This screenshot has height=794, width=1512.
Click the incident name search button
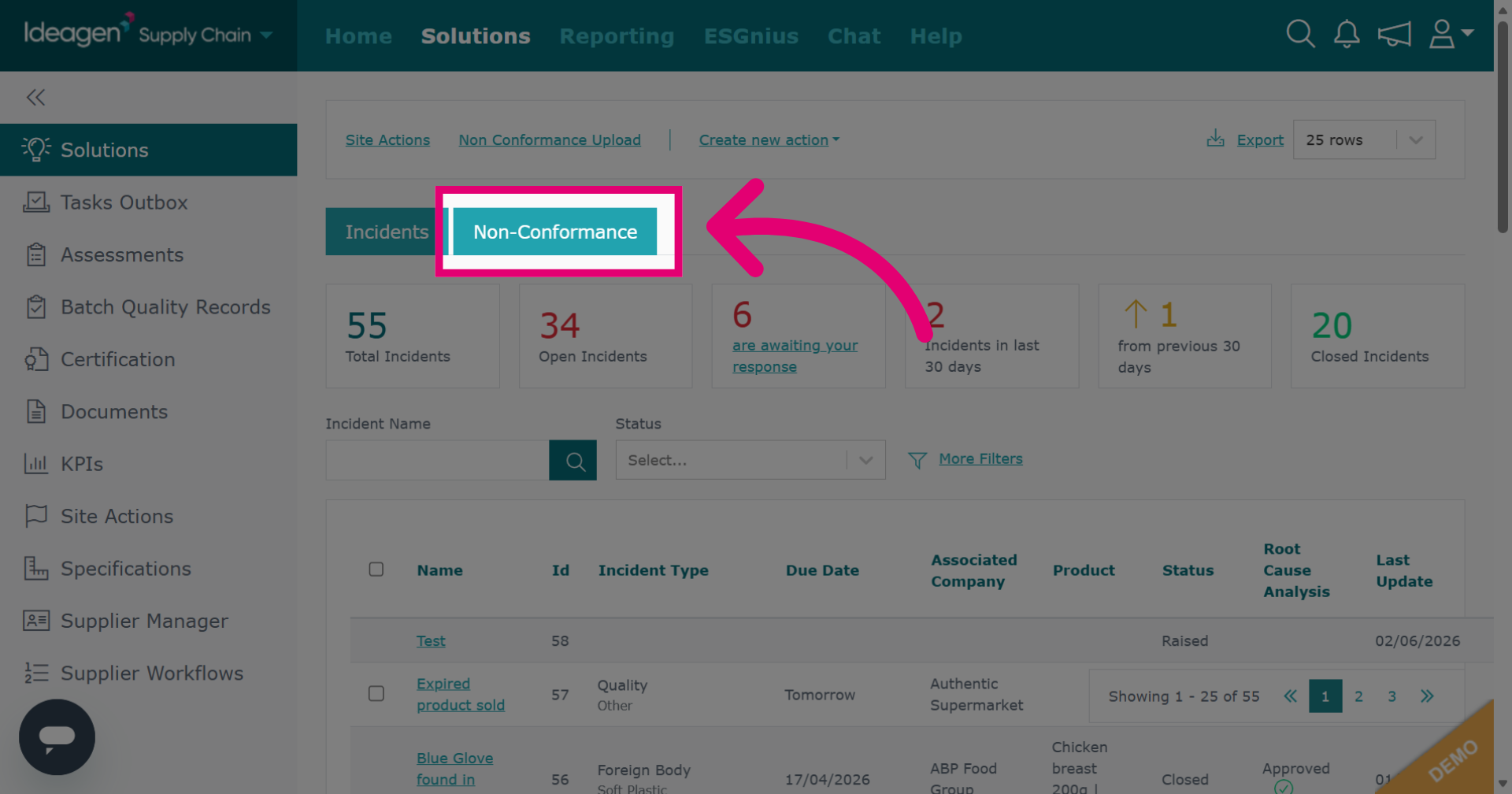pyautogui.click(x=573, y=460)
